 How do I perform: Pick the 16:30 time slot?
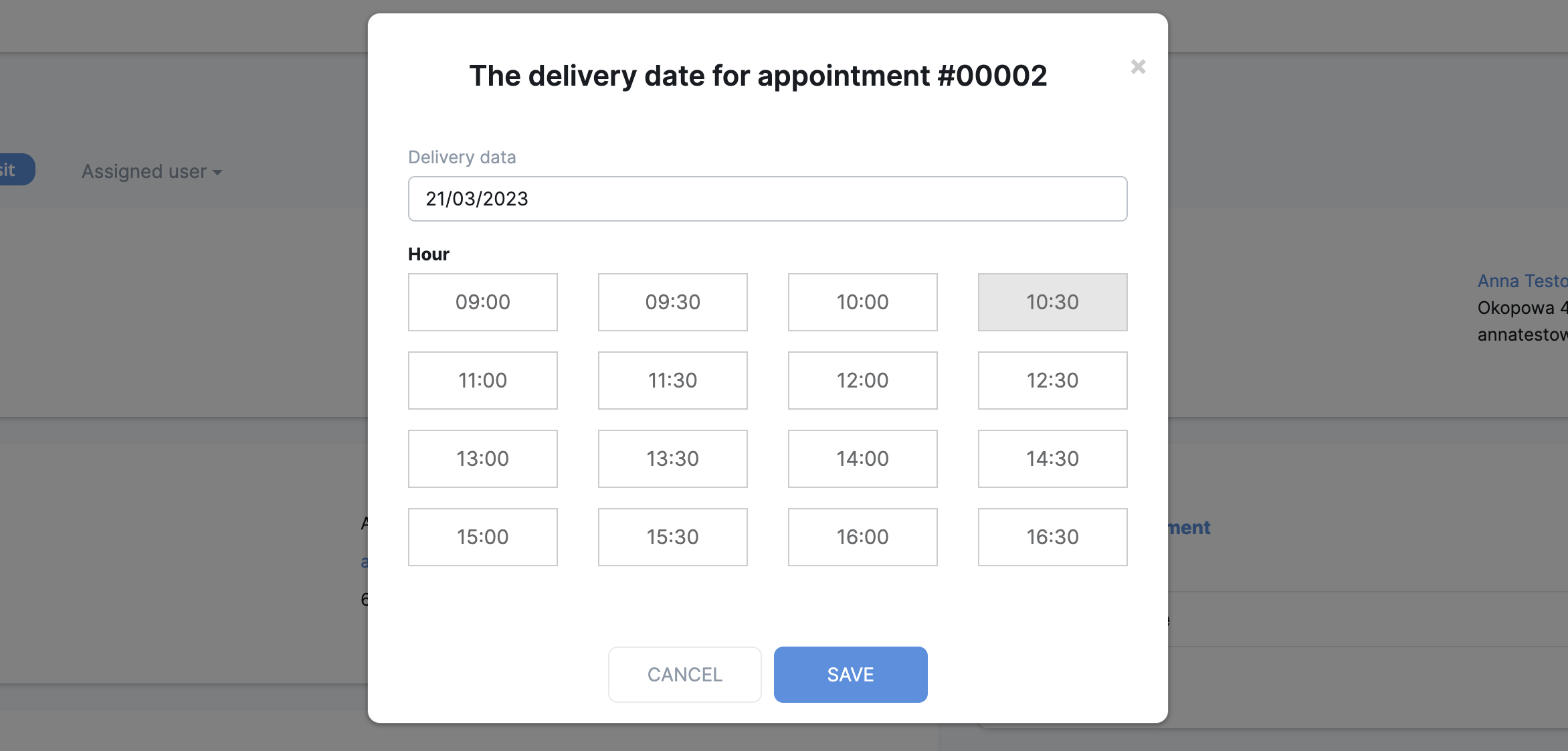point(1052,537)
